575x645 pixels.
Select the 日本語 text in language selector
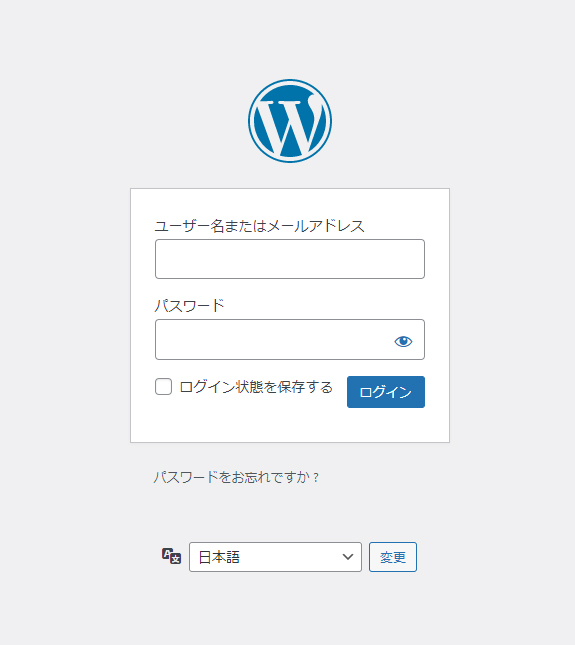click(219, 557)
